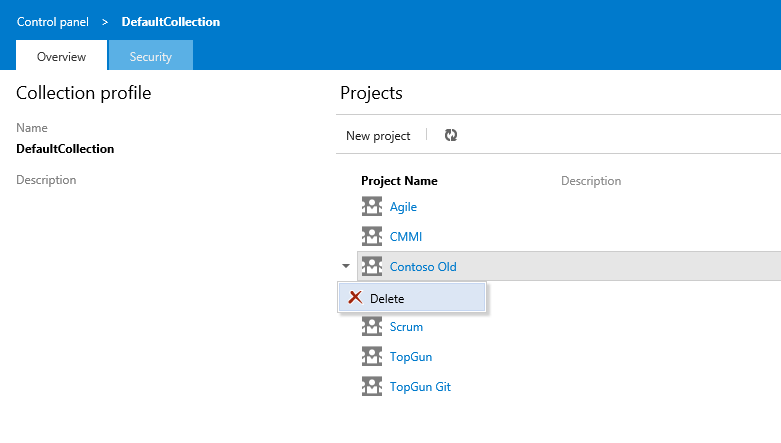This screenshot has width=781, height=443.
Task: Collapse the Contoso Old dropdown arrow
Action: 346,266
